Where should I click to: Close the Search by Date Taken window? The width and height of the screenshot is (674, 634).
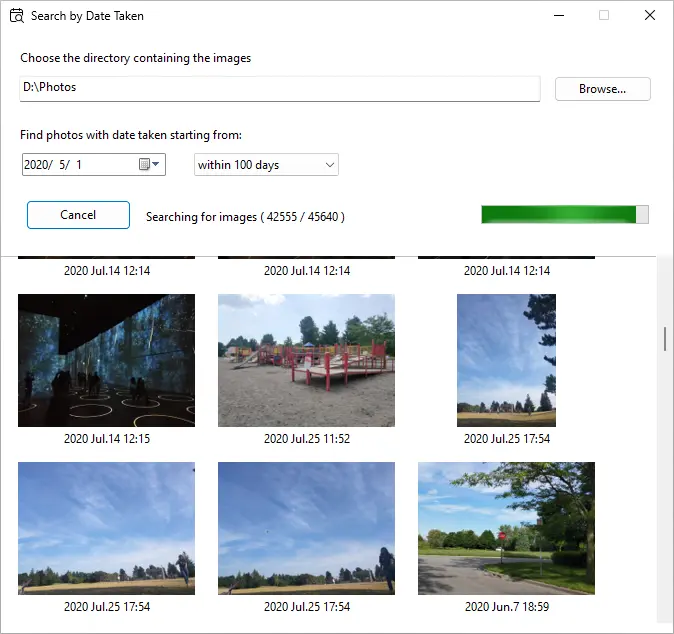(650, 15)
